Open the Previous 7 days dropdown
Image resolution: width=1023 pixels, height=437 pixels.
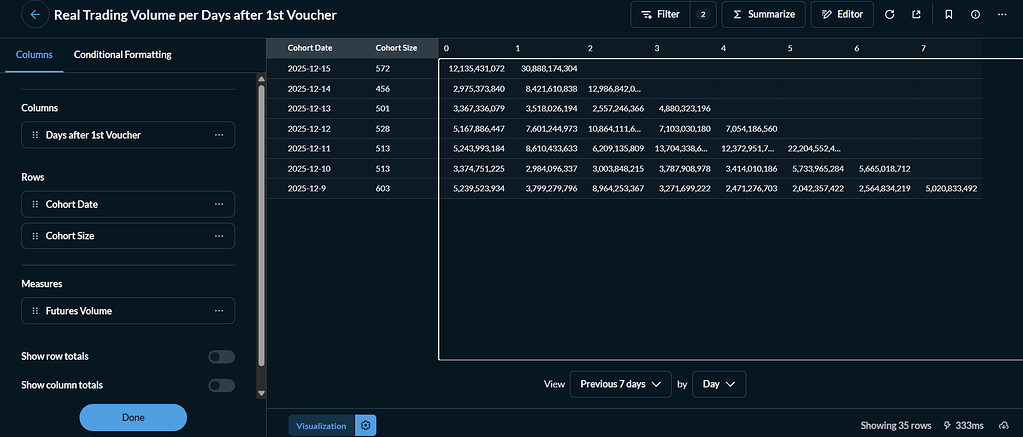coord(620,384)
